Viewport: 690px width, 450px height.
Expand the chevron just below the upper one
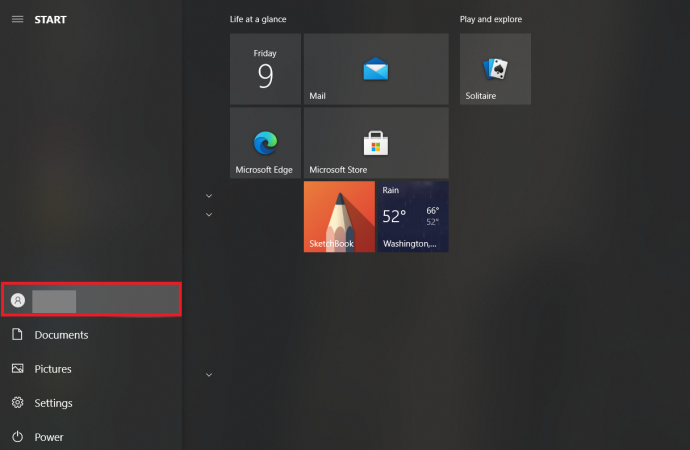pos(209,215)
